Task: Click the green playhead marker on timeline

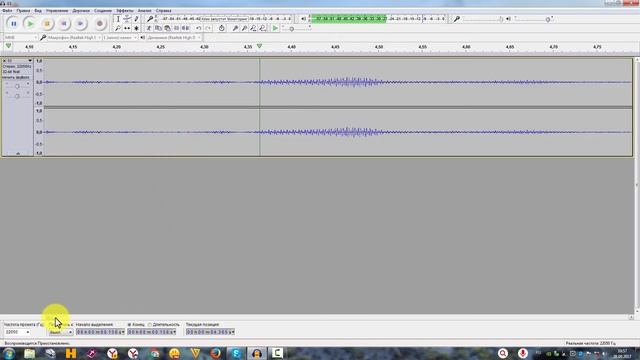Action: 259,47
